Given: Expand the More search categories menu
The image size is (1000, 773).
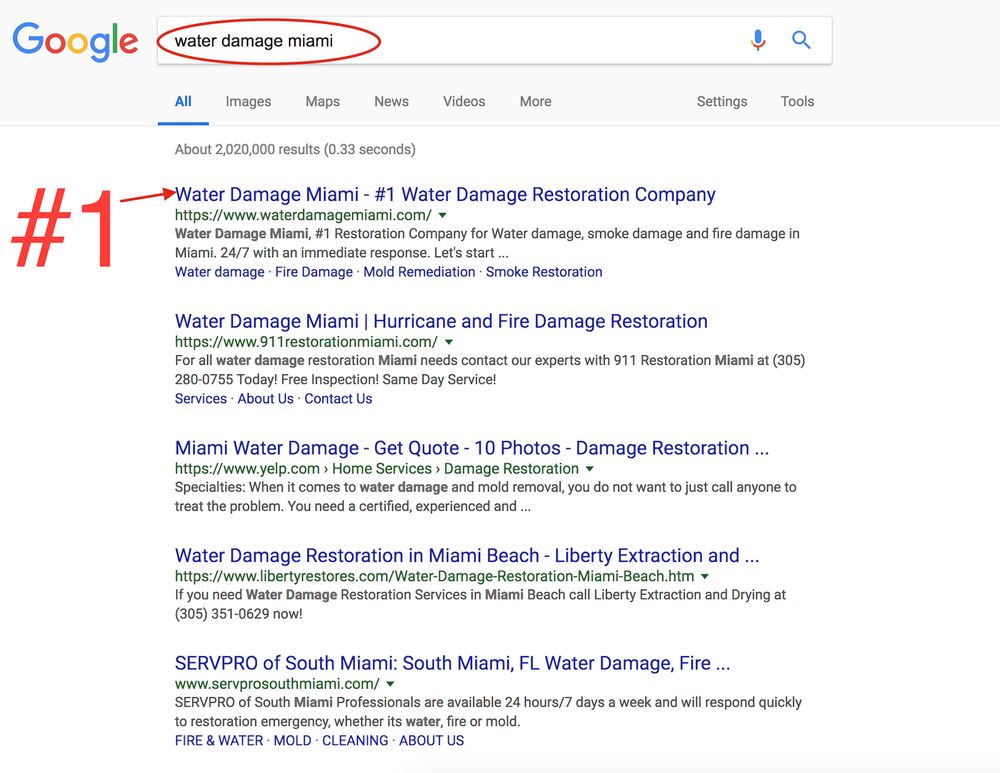Looking at the screenshot, I should click(536, 101).
